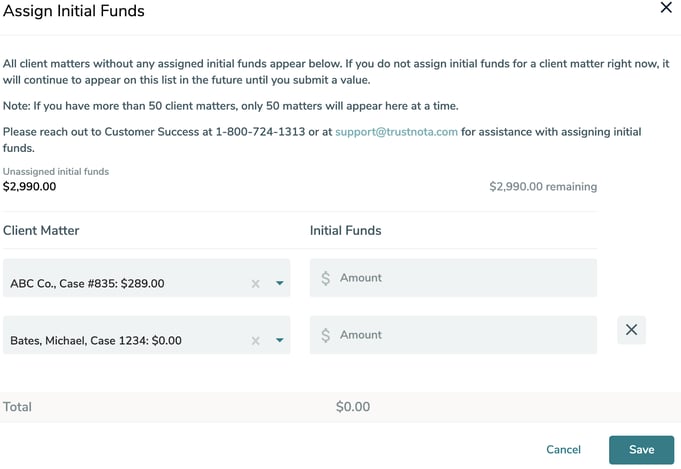This screenshot has height=469, width=681.
Task: Click the Initial Funds column header
Action: (x=345, y=231)
